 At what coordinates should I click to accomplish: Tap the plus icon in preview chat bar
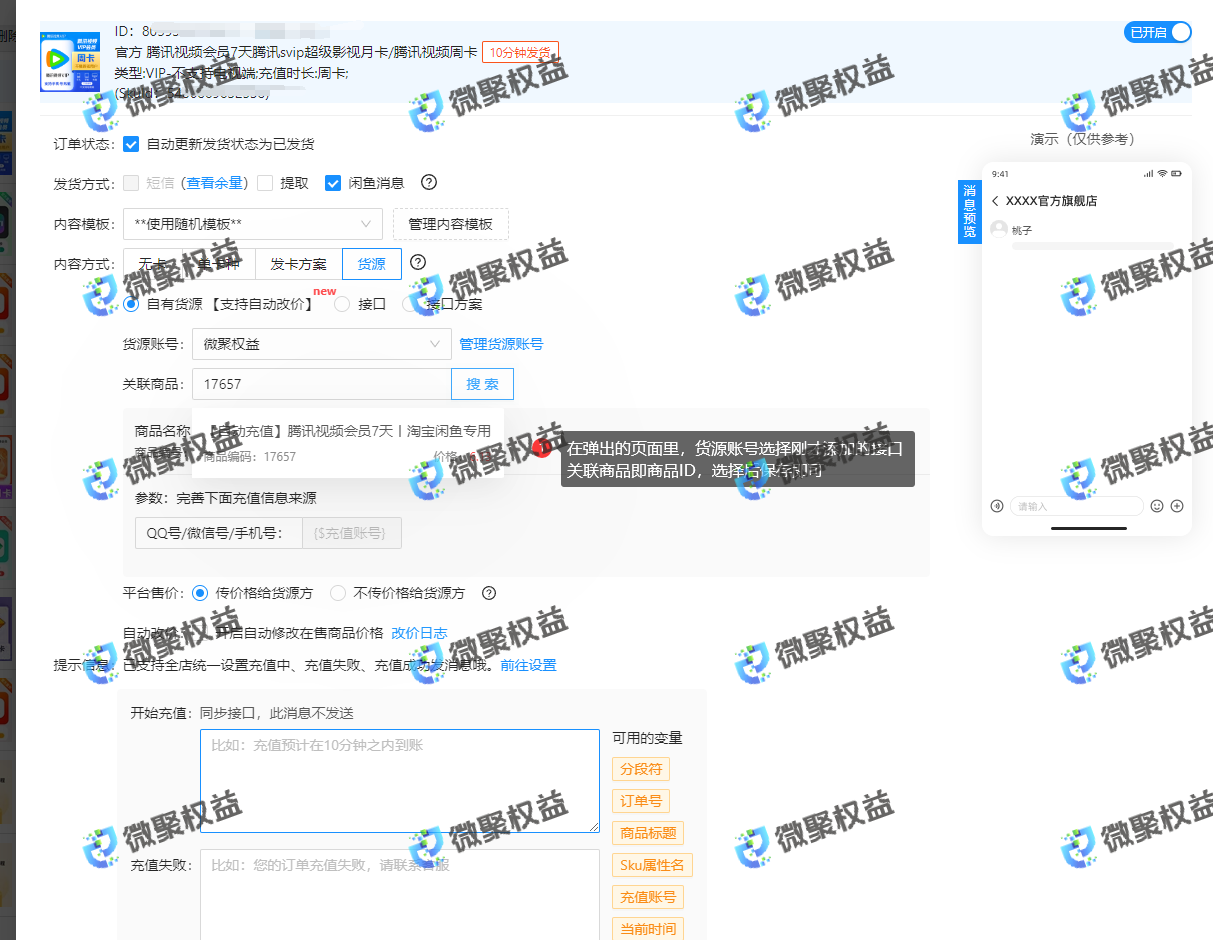1177,506
